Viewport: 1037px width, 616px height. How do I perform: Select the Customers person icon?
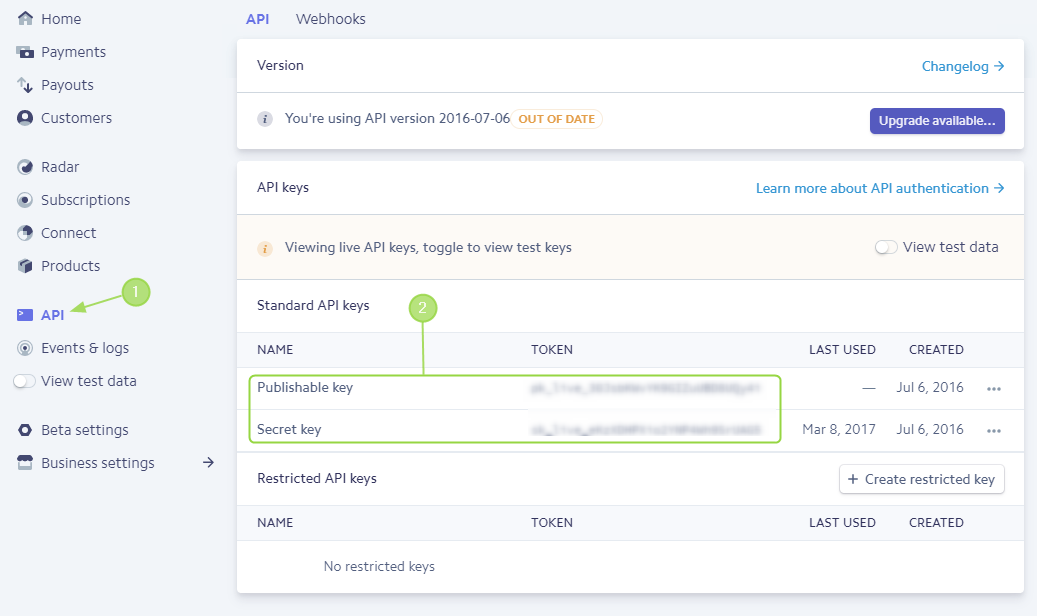coord(26,118)
